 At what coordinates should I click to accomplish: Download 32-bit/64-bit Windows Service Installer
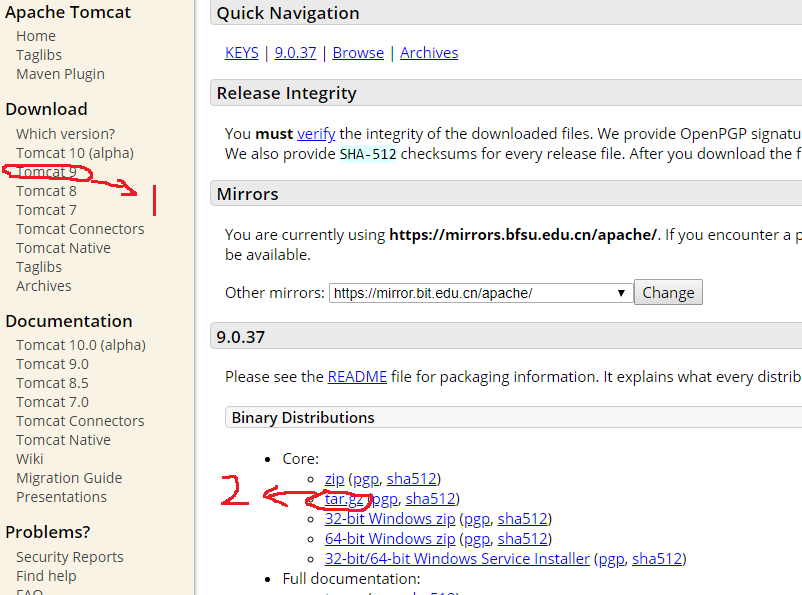(457, 559)
